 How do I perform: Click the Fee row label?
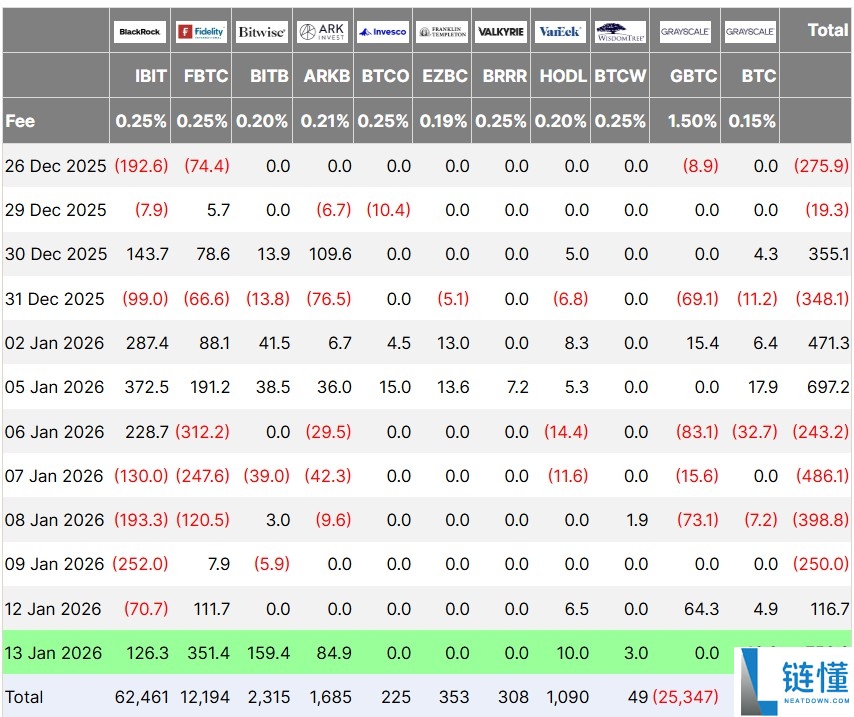coord(20,120)
